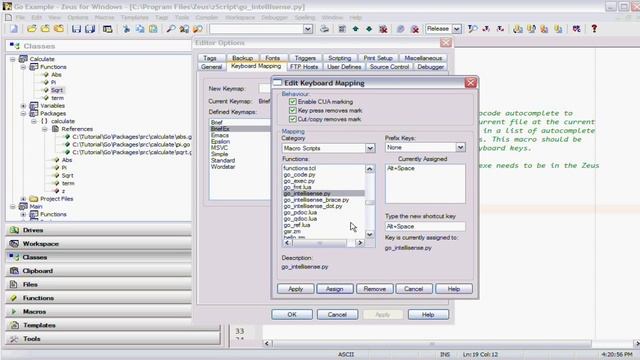Click the printer icon in the toolbar
640x360 pixels.
point(324,29)
